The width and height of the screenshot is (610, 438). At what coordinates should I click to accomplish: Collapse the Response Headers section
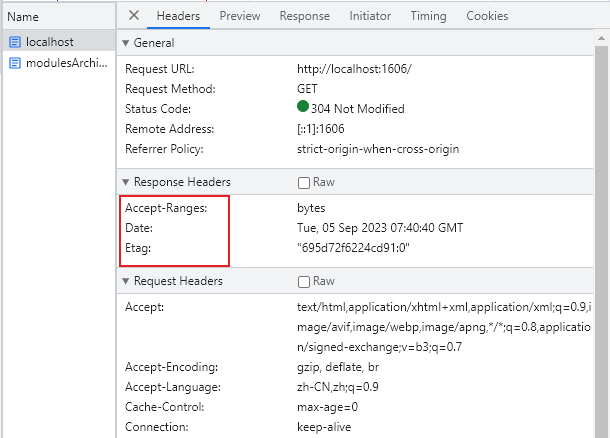pyautogui.click(x=125, y=183)
